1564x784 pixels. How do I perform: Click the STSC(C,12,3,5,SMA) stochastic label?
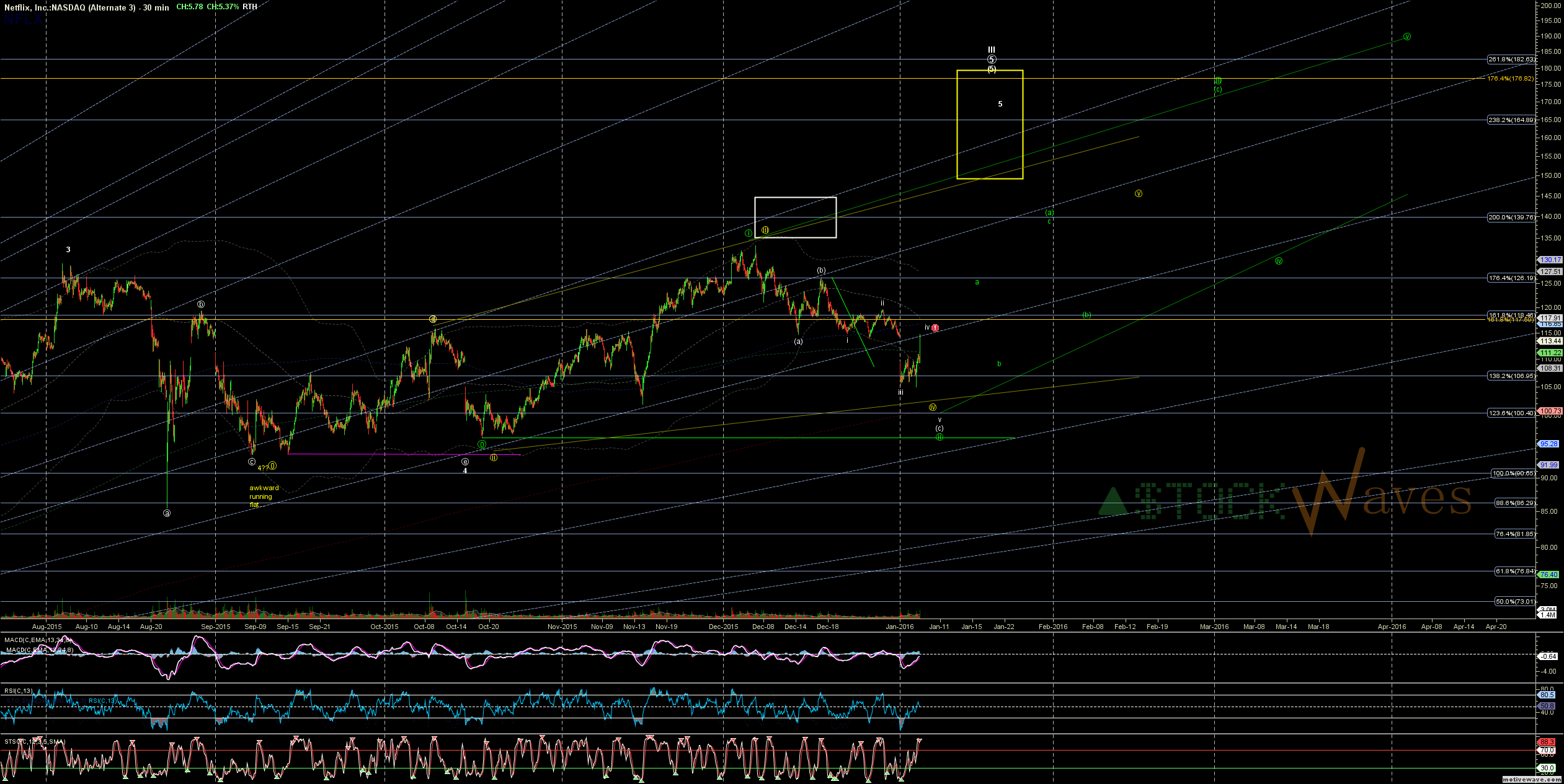(34, 742)
